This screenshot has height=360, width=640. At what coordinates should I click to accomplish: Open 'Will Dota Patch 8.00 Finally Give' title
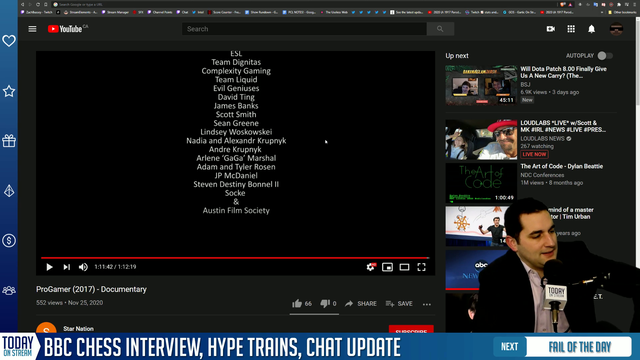(x=563, y=72)
